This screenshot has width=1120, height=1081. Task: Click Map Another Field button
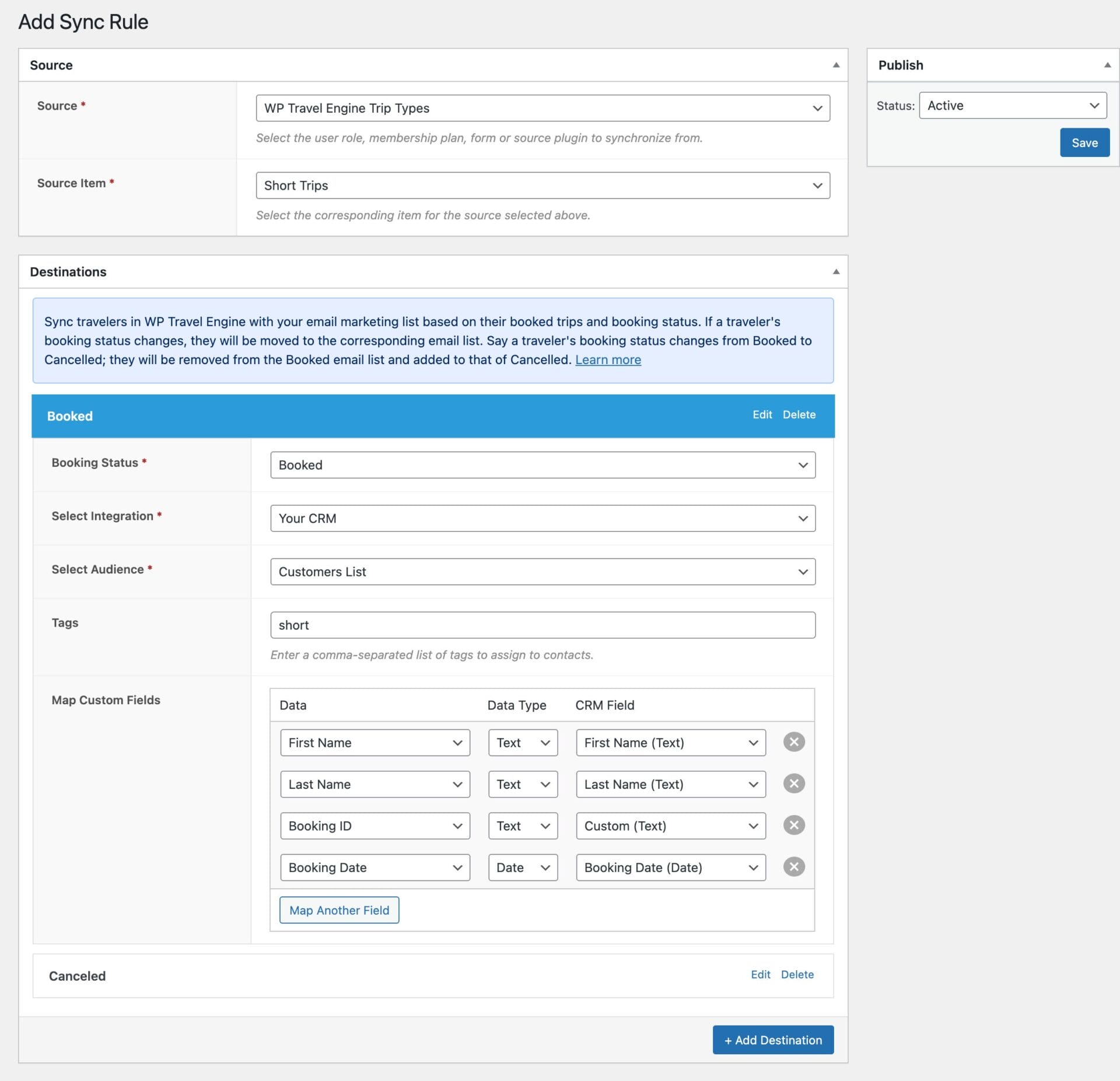[x=339, y=910]
